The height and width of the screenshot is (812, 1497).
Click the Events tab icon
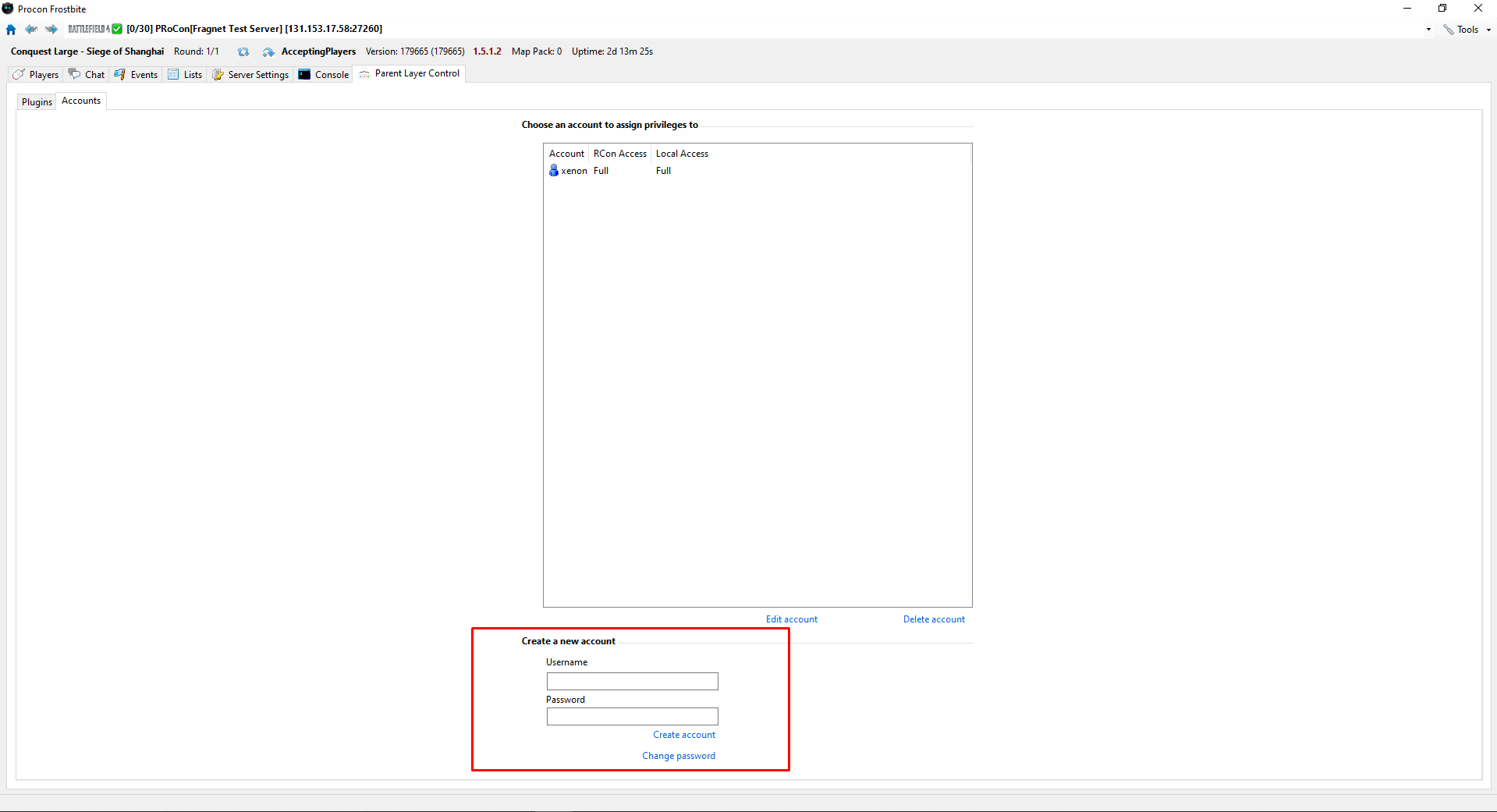click(x=120, y=74)
